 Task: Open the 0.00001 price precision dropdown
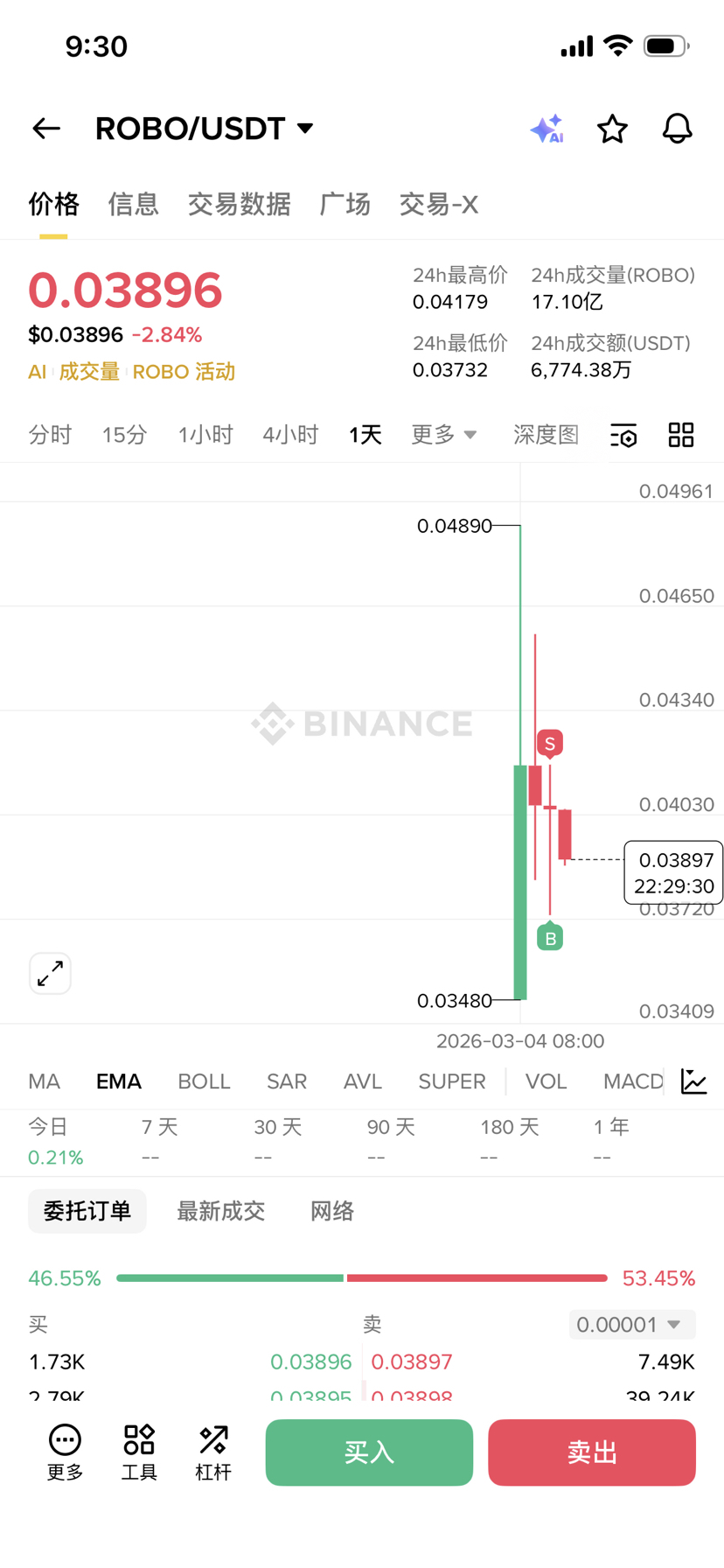click(x=631, y=1324)
